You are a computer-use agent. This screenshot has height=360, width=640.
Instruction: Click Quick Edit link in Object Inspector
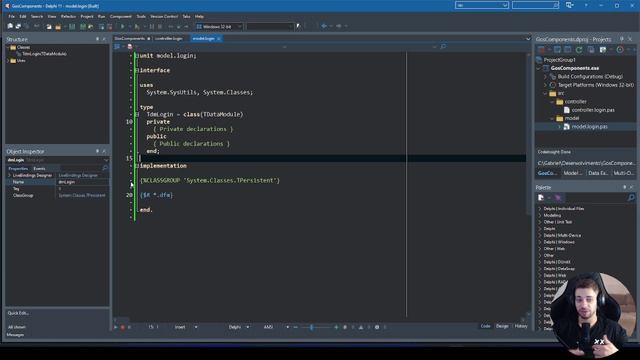[x=18, y=313]
